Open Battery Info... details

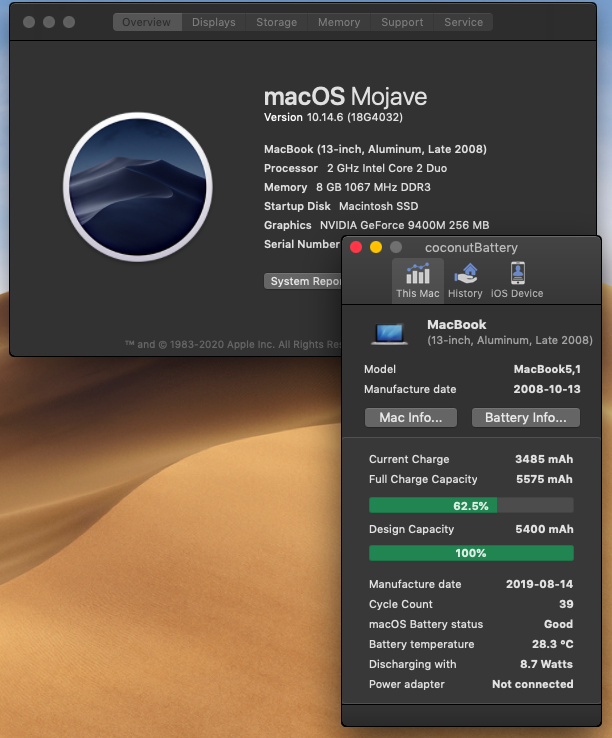(x=526, y=417)
